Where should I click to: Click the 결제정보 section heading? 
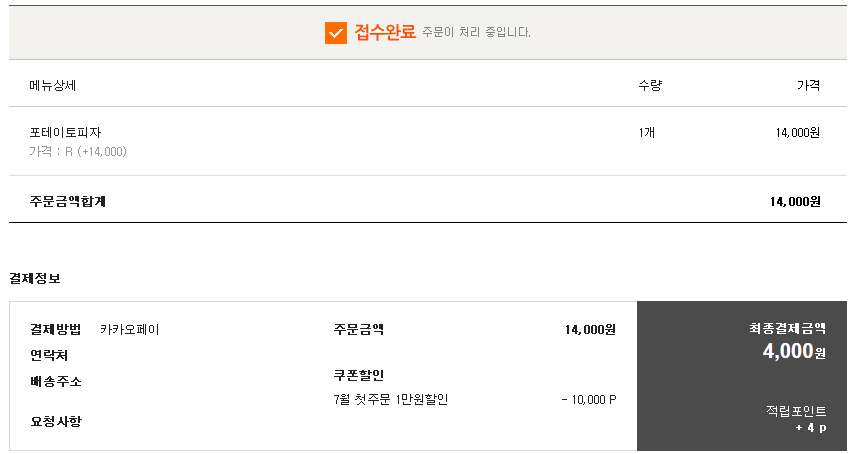35,279
